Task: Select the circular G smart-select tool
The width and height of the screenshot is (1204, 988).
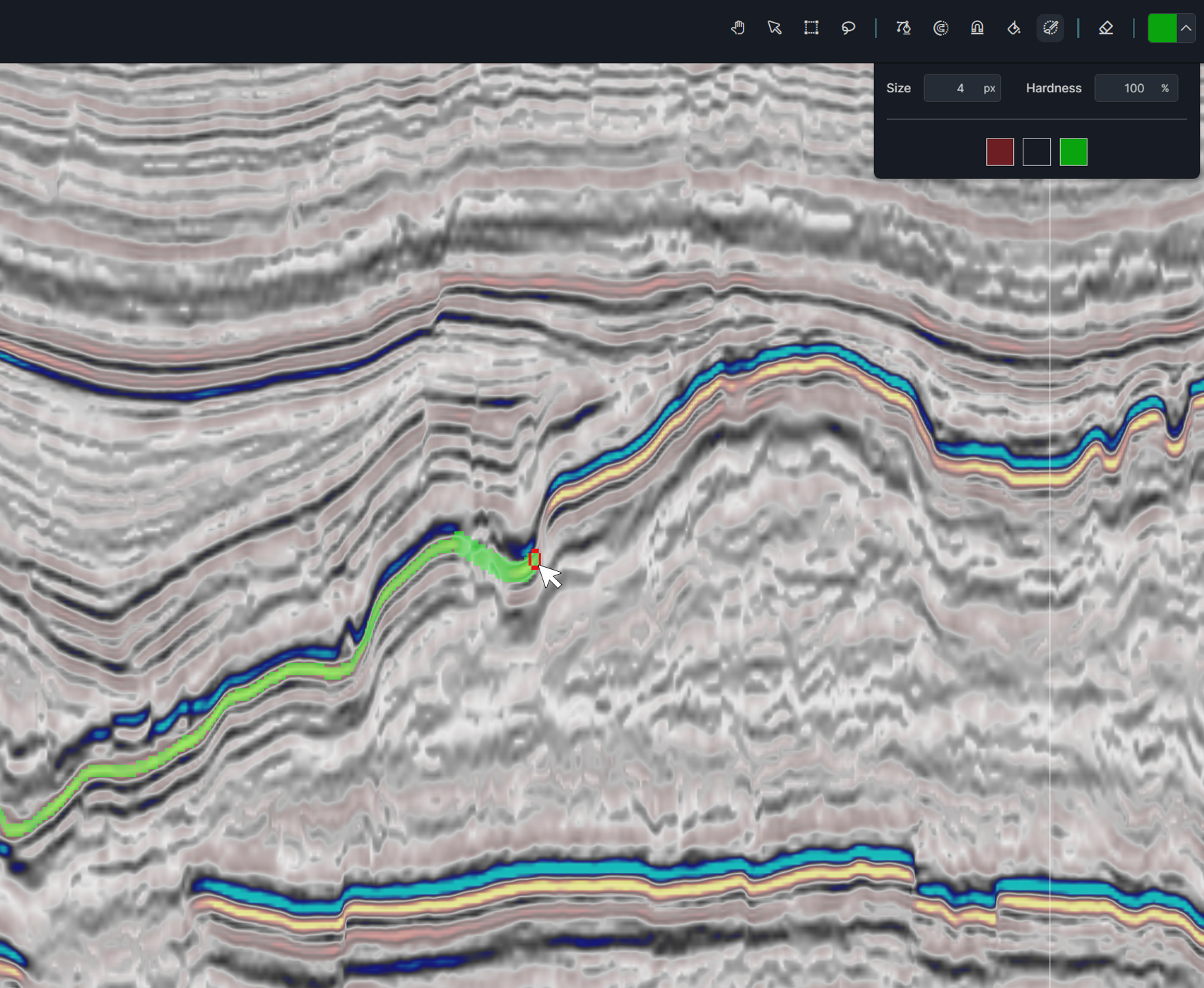Action: coord(941,28)
